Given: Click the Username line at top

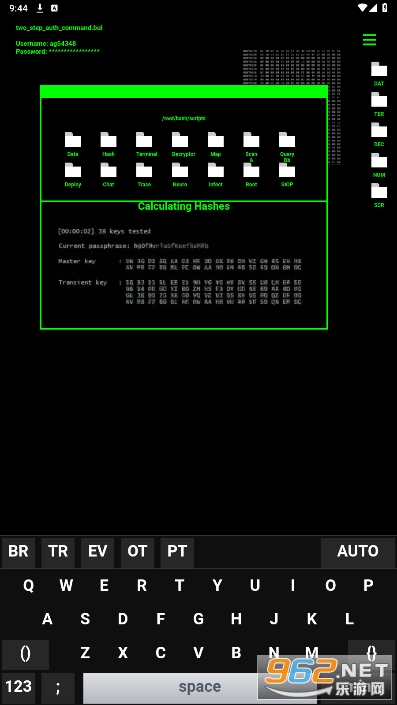Looking at the screenshot, I should coord(45,44).
